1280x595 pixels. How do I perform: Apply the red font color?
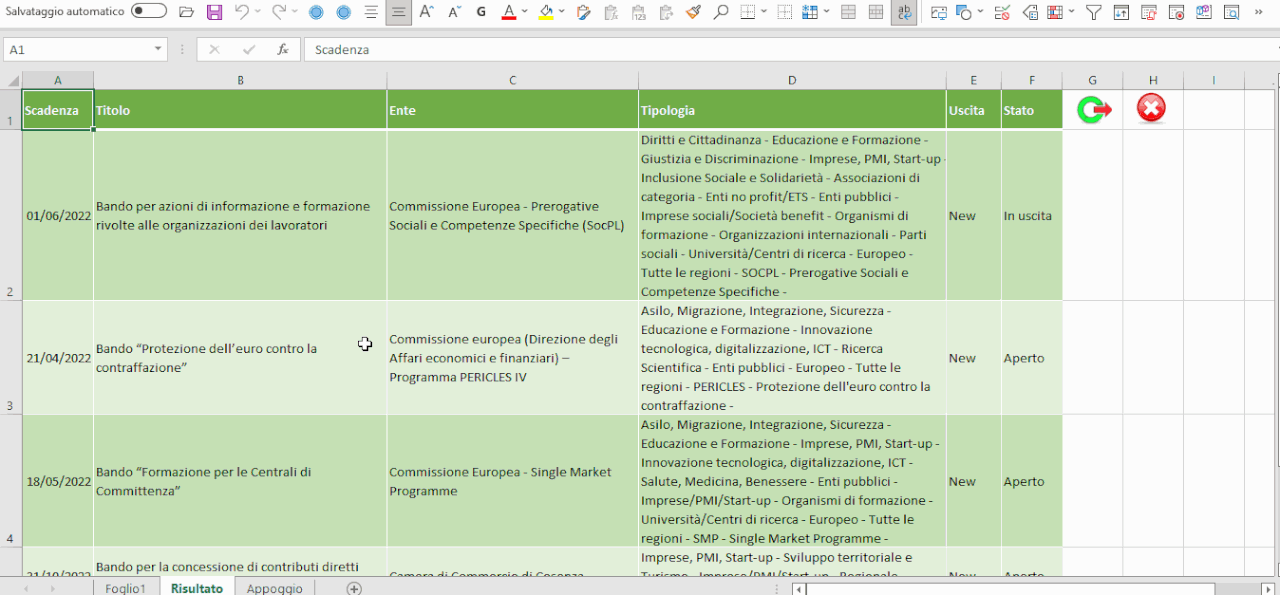508,12
